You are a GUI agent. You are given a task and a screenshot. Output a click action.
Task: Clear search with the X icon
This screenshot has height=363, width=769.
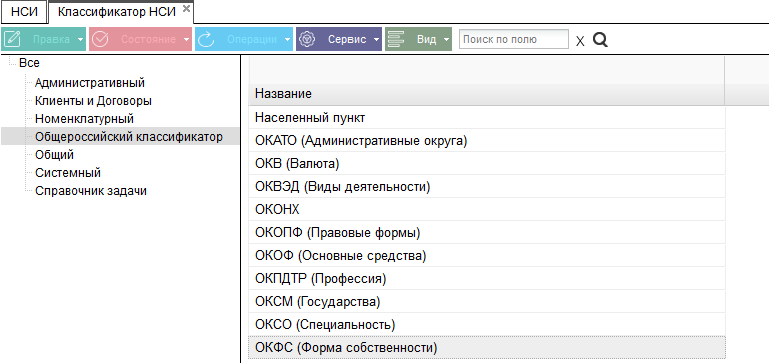[580, 41]
